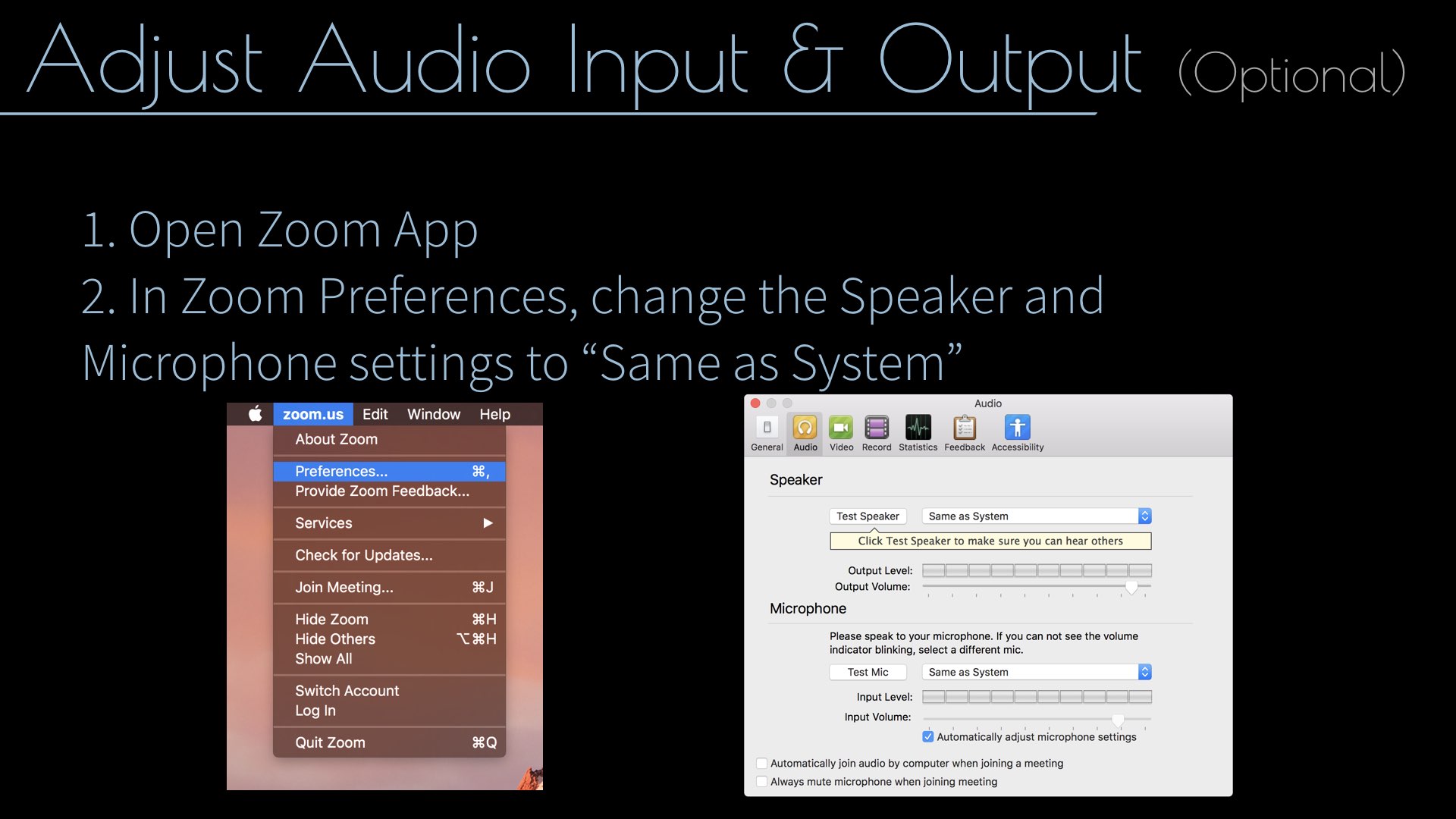Open the Window menu
This screenshot has height=819, width=1456.
tap(434, 414)
